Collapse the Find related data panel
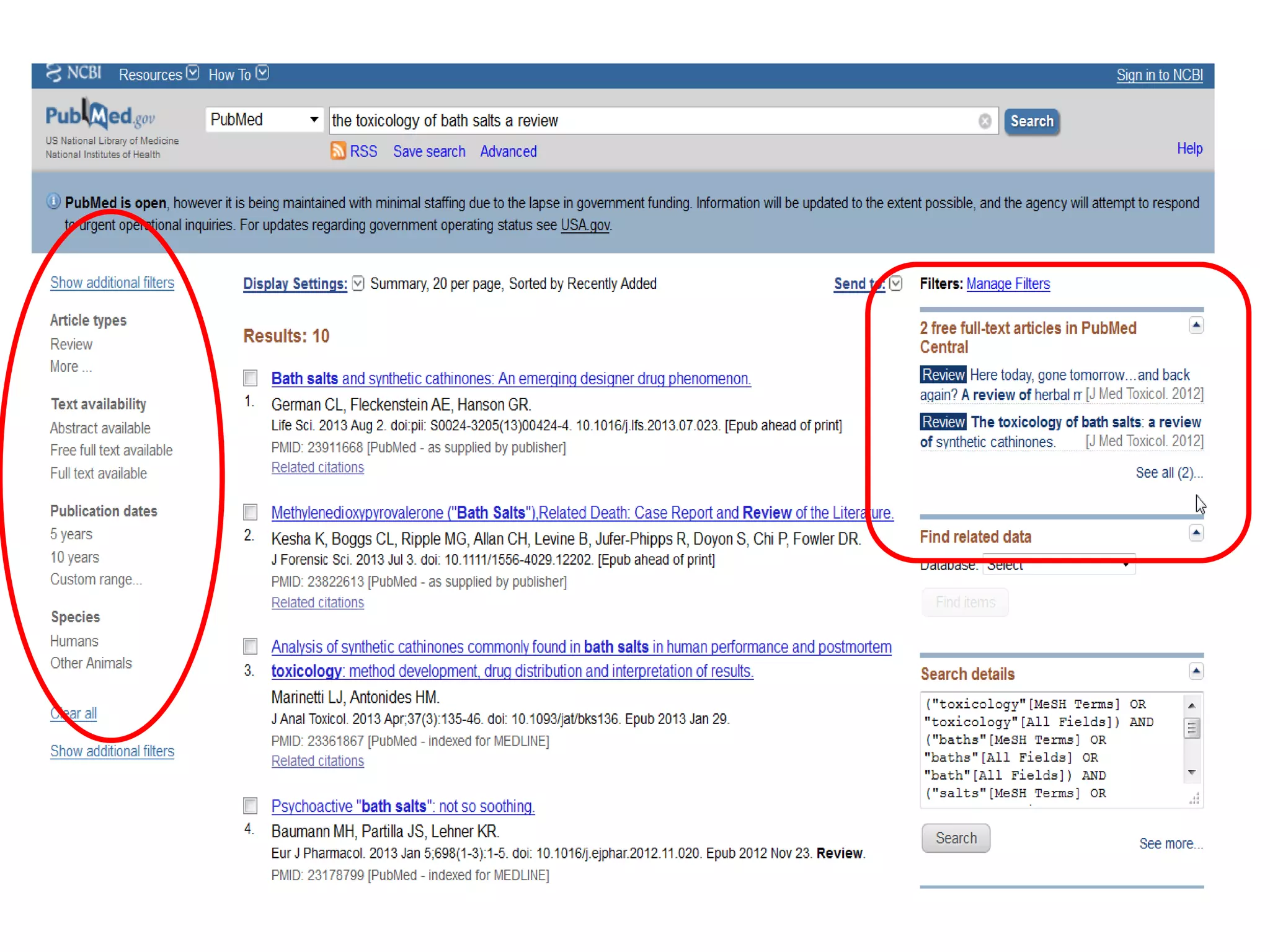Image resolution: width=1270 pixels, height=952 pixels. 1196,533
